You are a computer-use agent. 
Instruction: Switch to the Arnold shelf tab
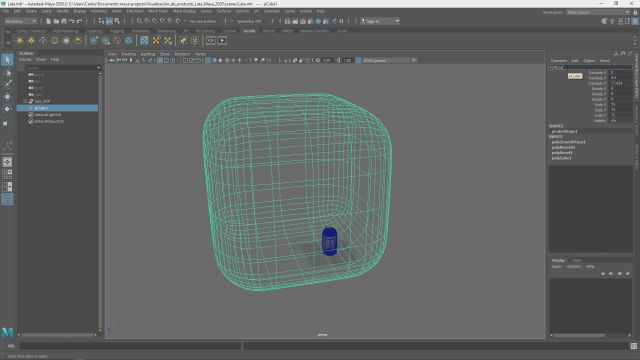pyautogui.click(x=249, y=31)
